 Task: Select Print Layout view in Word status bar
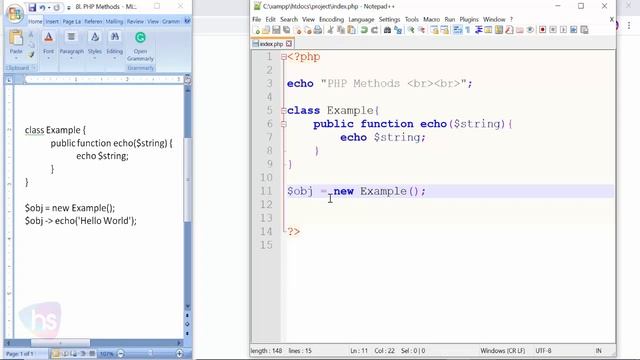click(x=56, y=354)
